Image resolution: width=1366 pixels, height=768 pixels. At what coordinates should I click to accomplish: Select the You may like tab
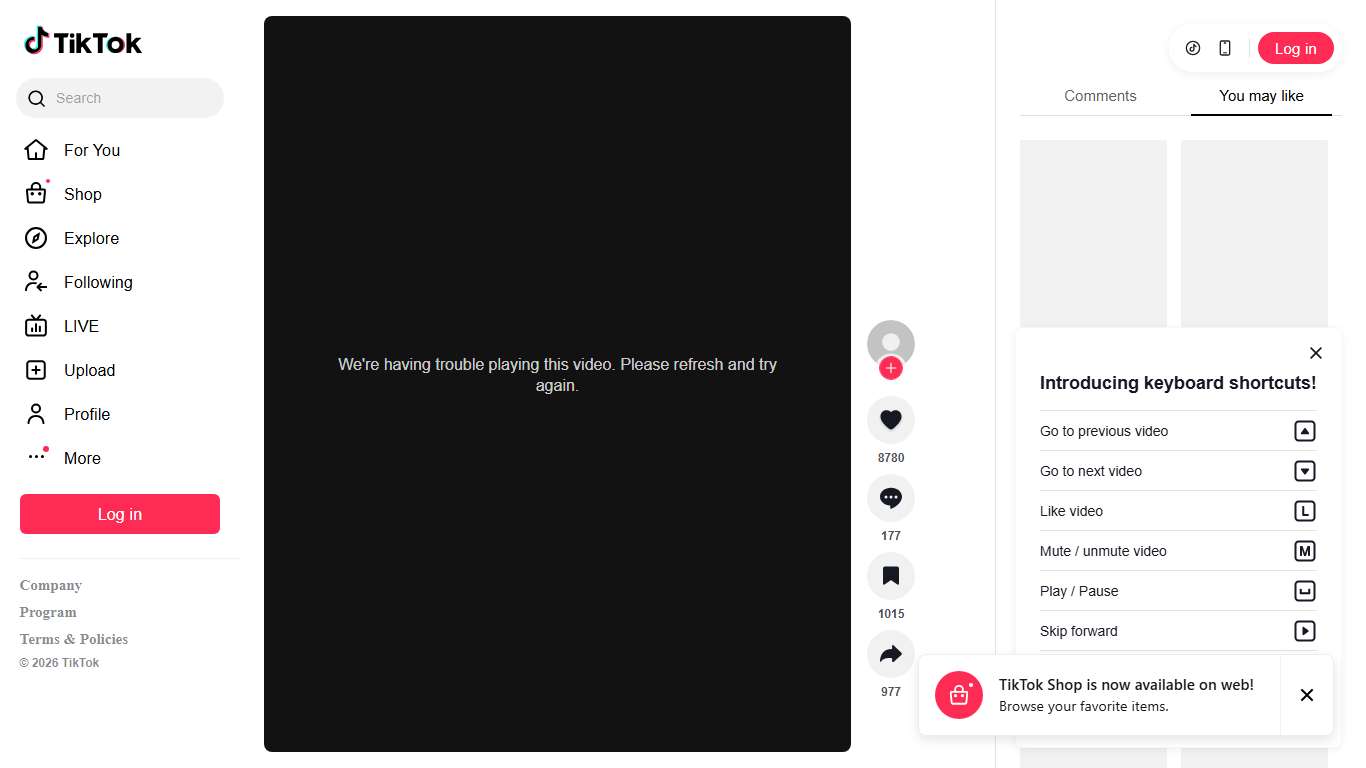pos(1261,96)
